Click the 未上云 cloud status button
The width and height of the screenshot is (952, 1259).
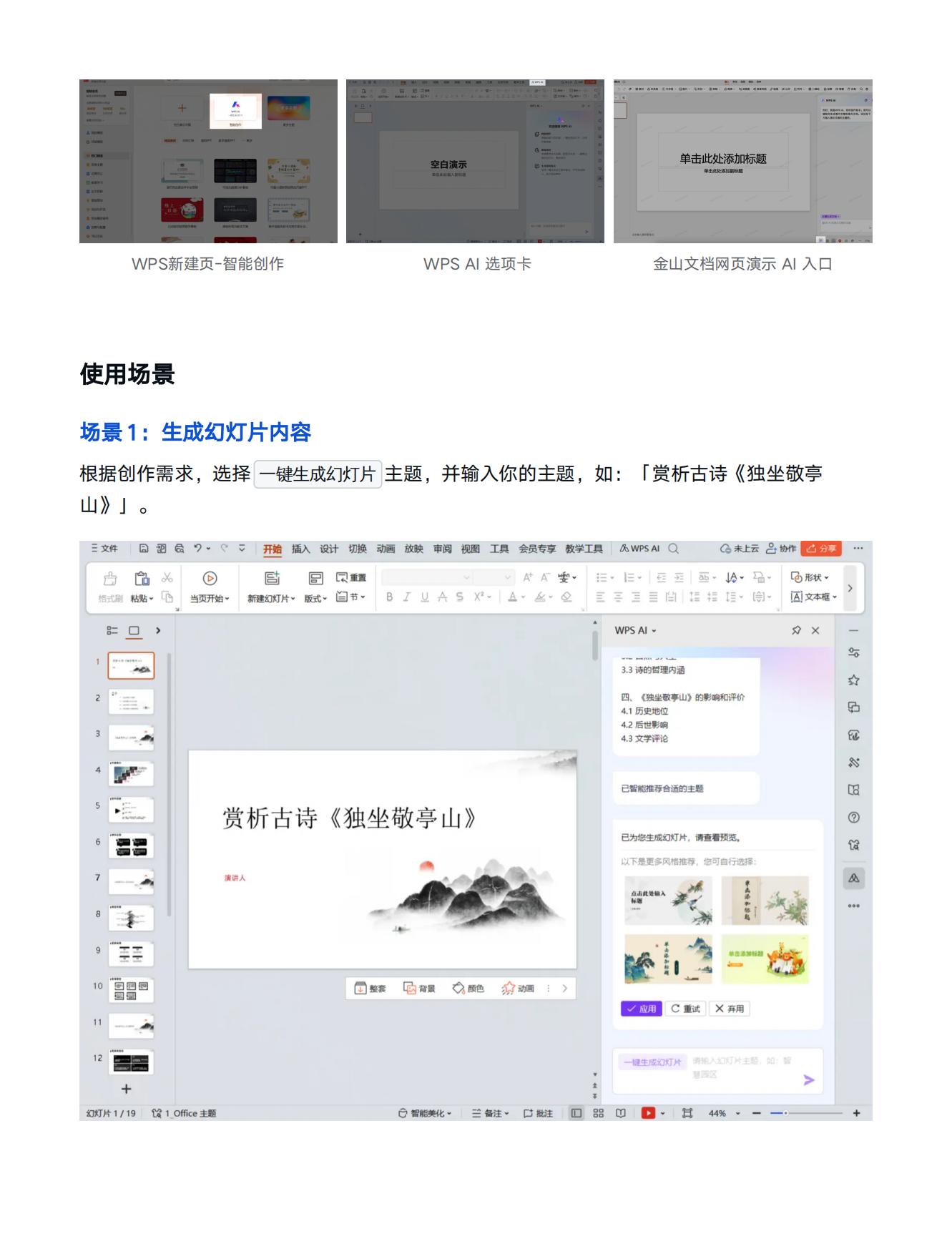click(740, 549)
